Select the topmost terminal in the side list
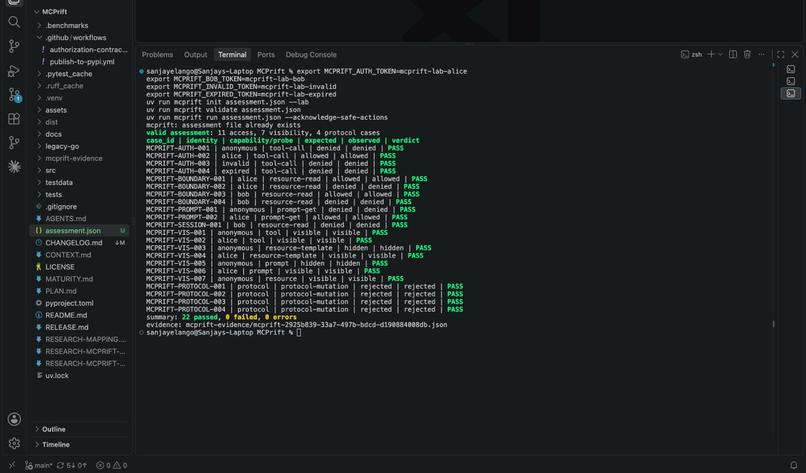Image resolution: width=806 pixels, height=473 pixels. (791, 69)
